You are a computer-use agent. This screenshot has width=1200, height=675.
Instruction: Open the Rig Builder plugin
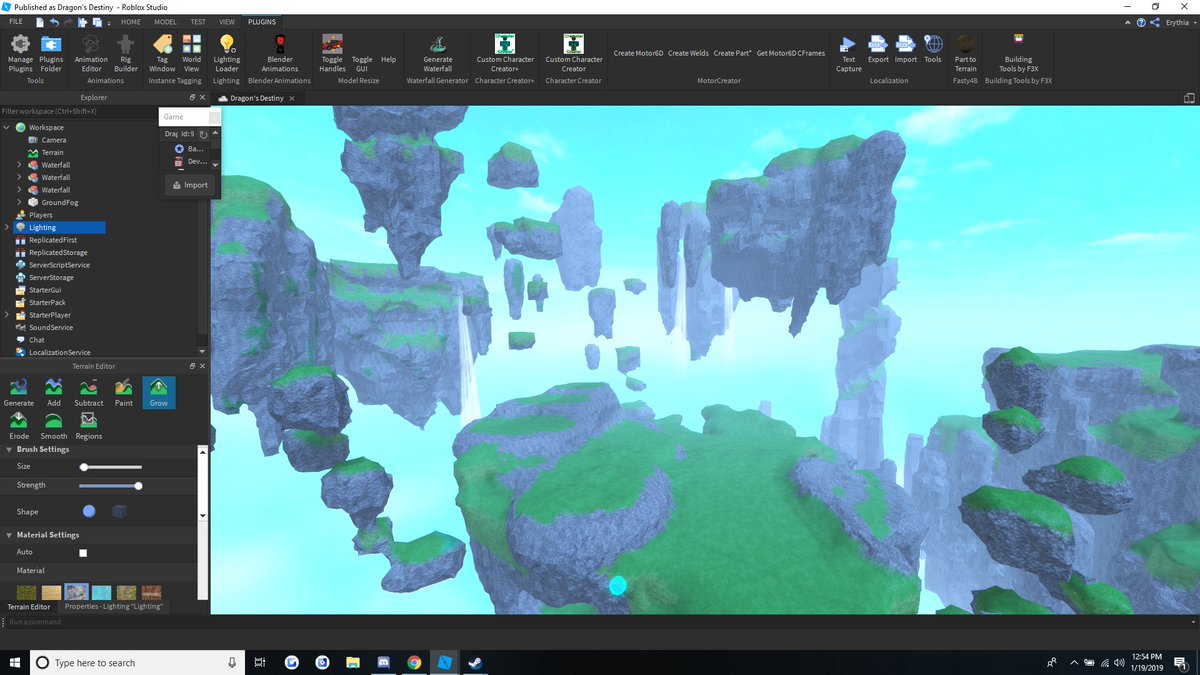(125, 53)
